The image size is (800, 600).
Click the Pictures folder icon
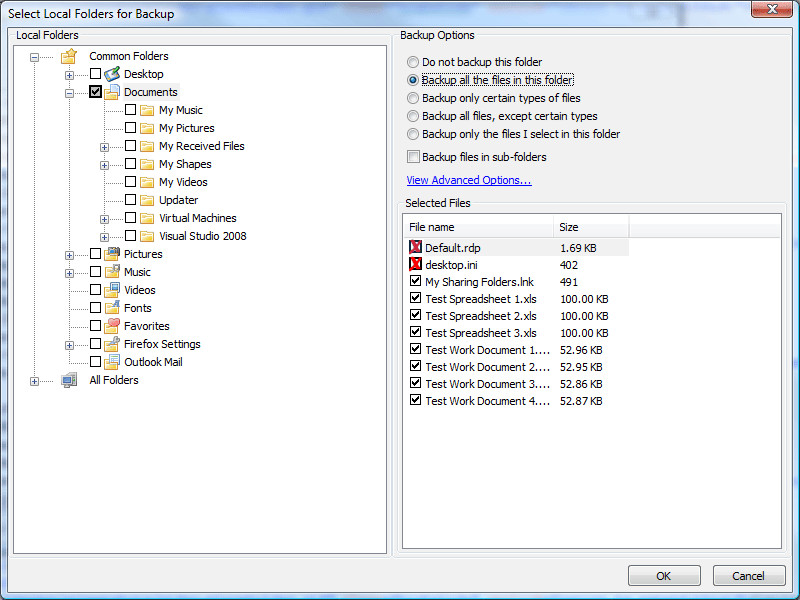(112, 254)
